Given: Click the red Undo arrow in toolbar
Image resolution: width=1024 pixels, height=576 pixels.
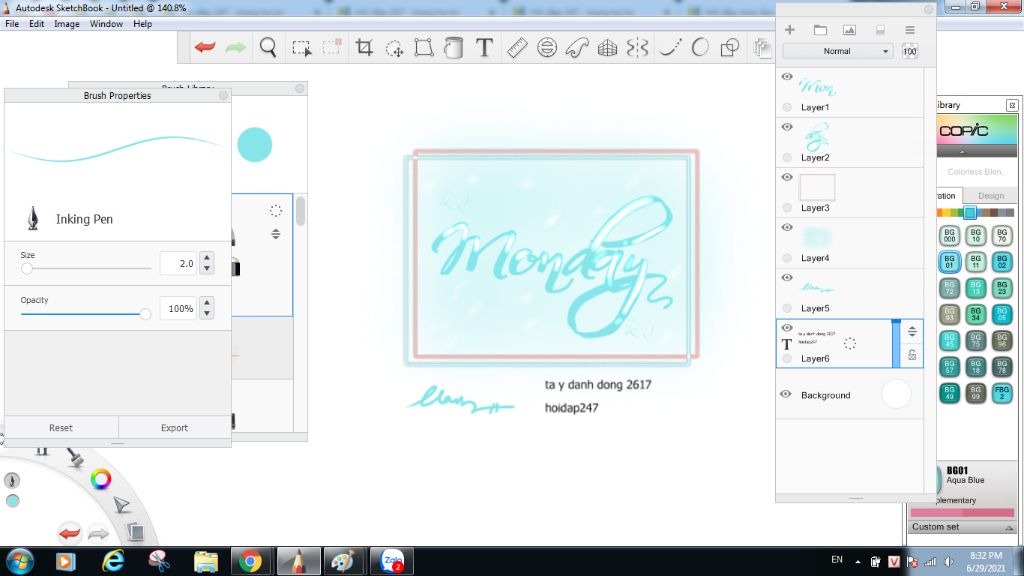Looking at the screenshot, I should pyautogui.click(x=205, y=47).
